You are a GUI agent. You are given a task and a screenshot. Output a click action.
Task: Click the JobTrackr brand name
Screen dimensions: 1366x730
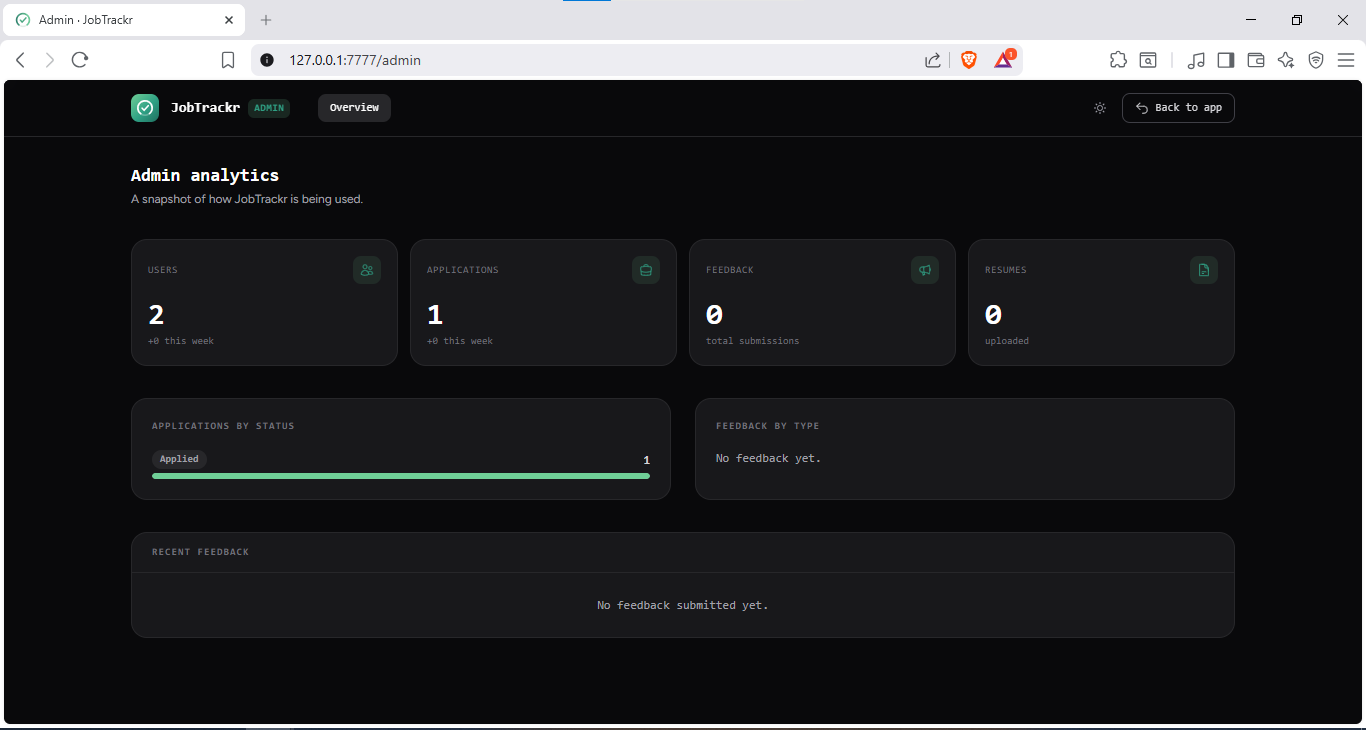point(205,108)
